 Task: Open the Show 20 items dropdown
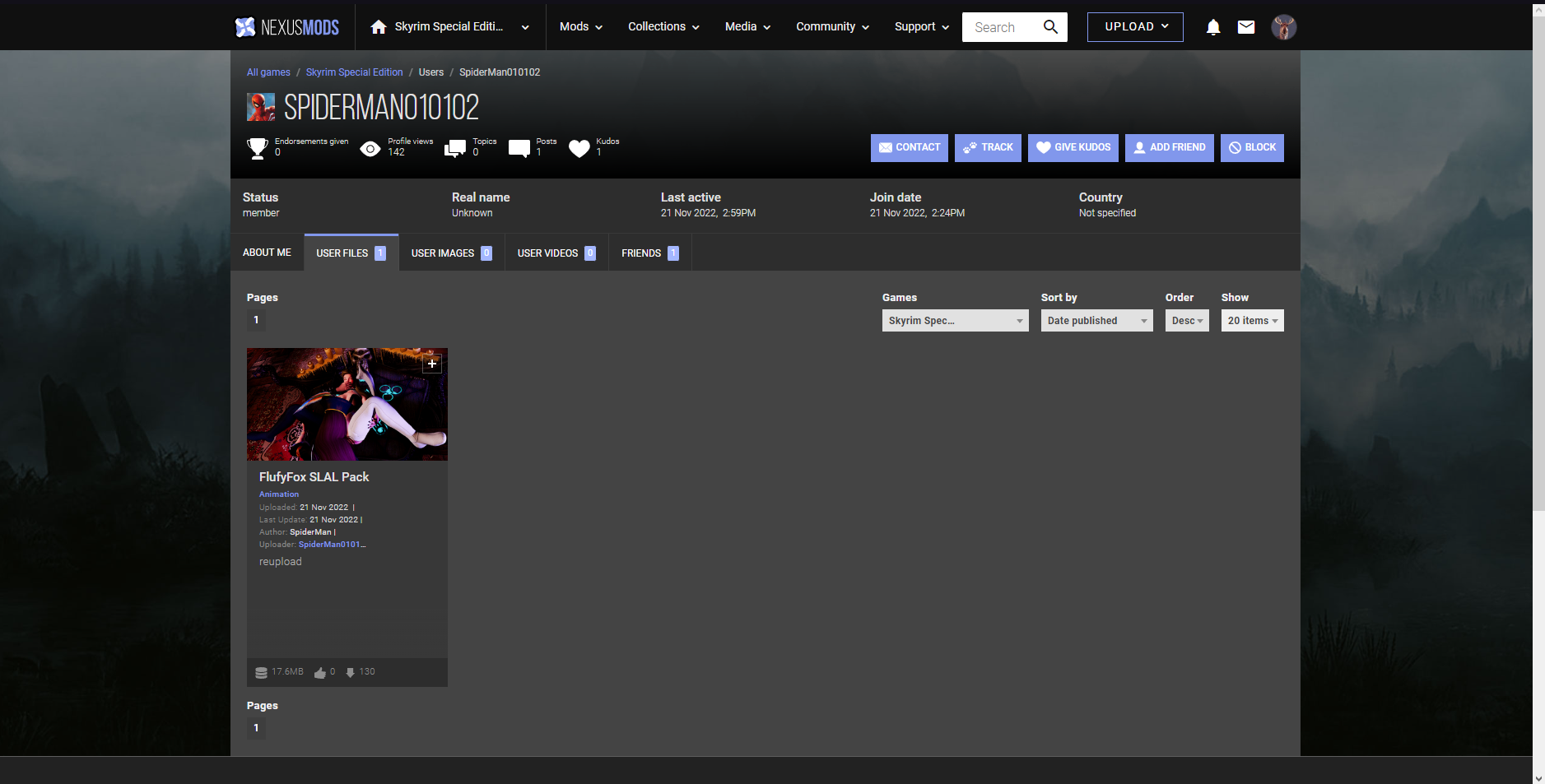coord(1252,321)
